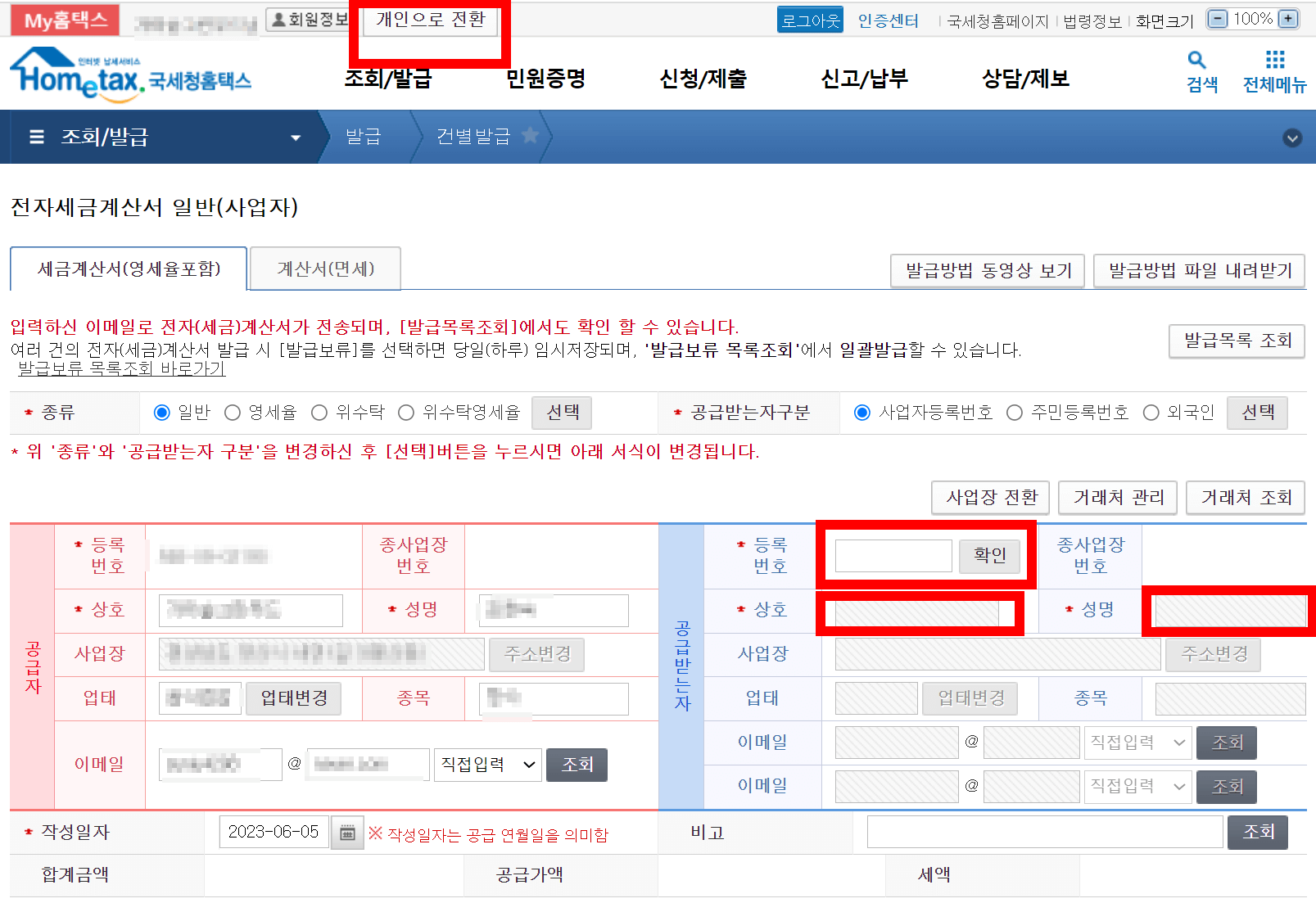Viewport: 1316px width, 903px height.
Task: Click the 건별발급 breadcrumb item
Action: (473, 137)
